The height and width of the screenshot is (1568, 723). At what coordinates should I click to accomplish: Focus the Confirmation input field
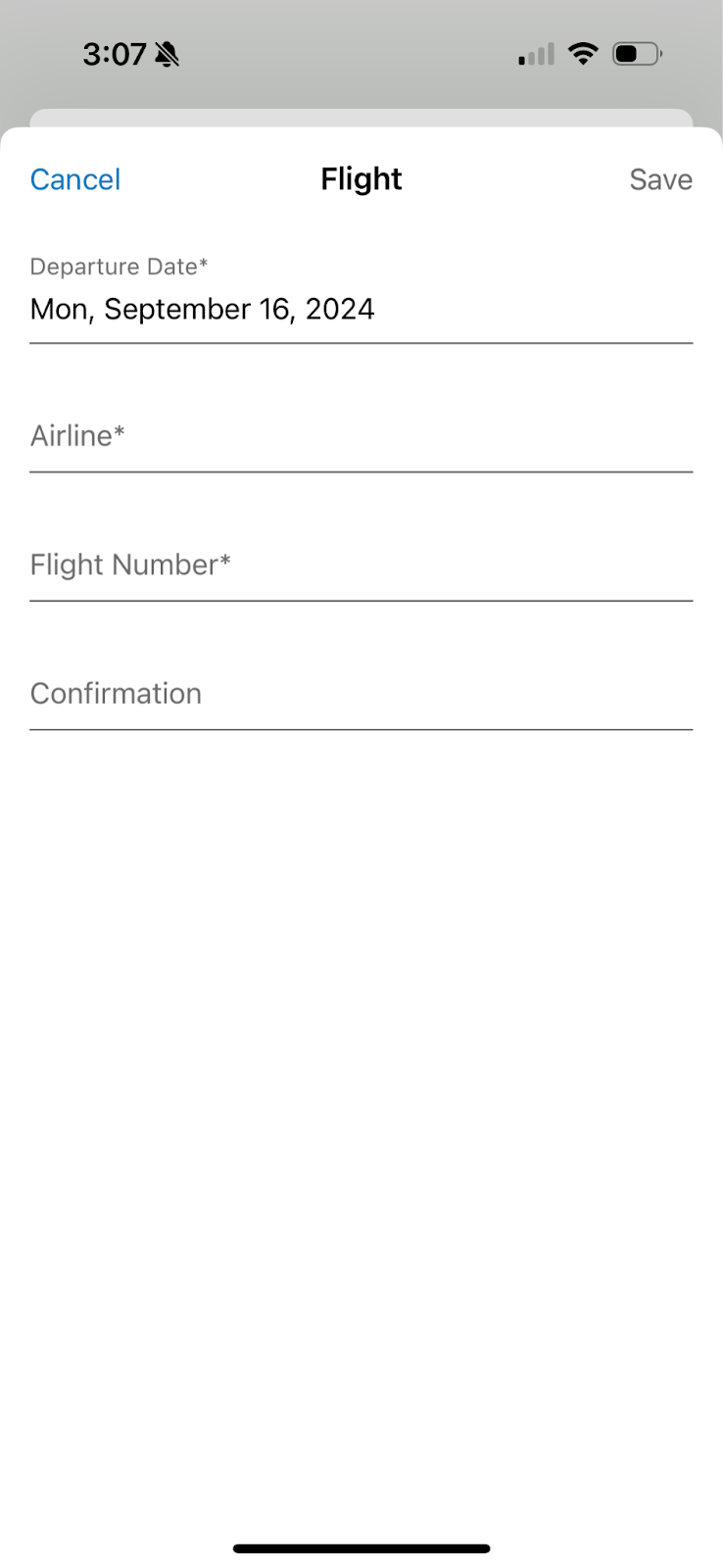[x=361, y=694]
